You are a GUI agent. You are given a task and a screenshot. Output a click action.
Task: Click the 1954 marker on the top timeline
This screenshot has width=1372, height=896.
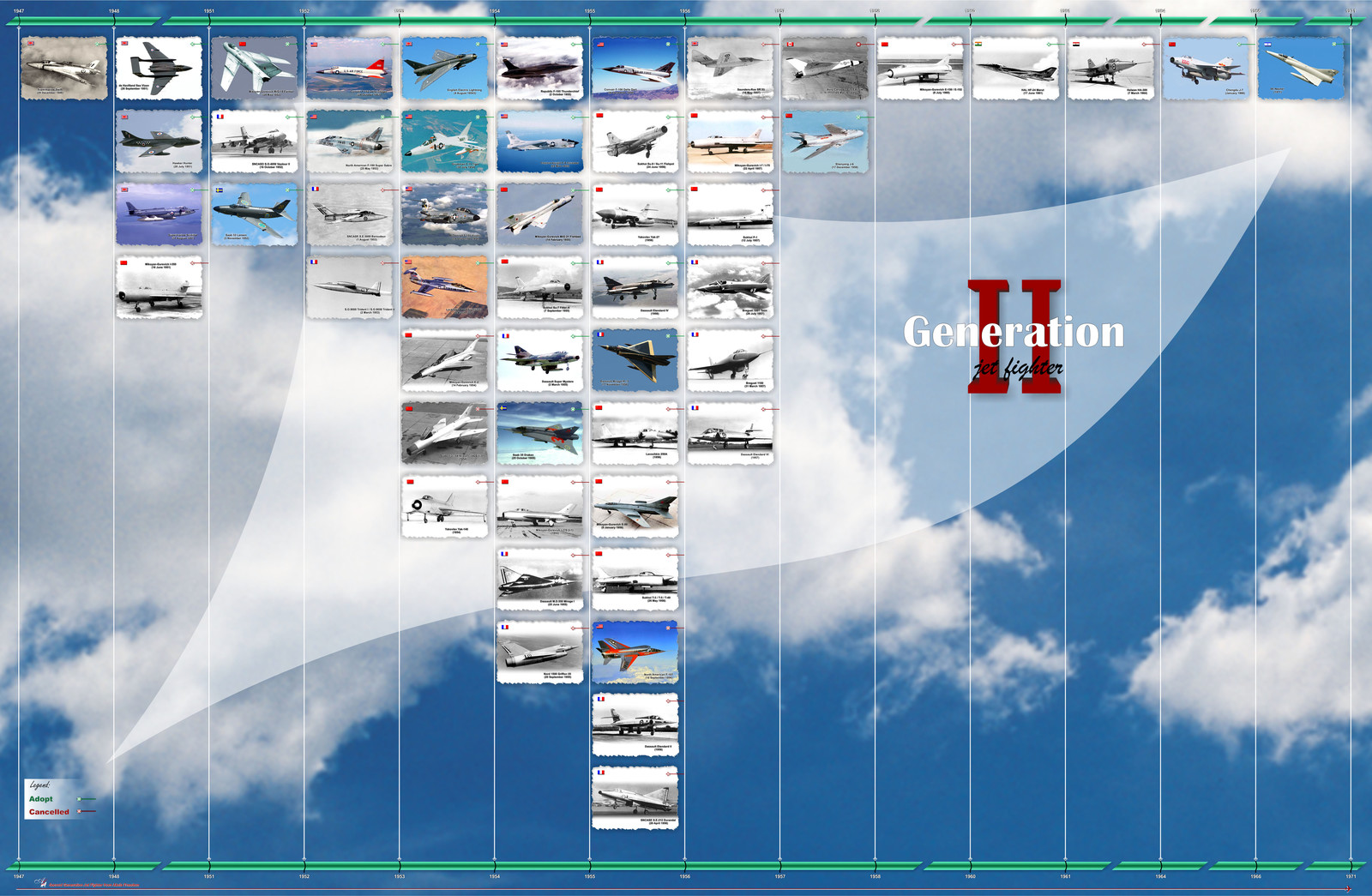point(495,11)
